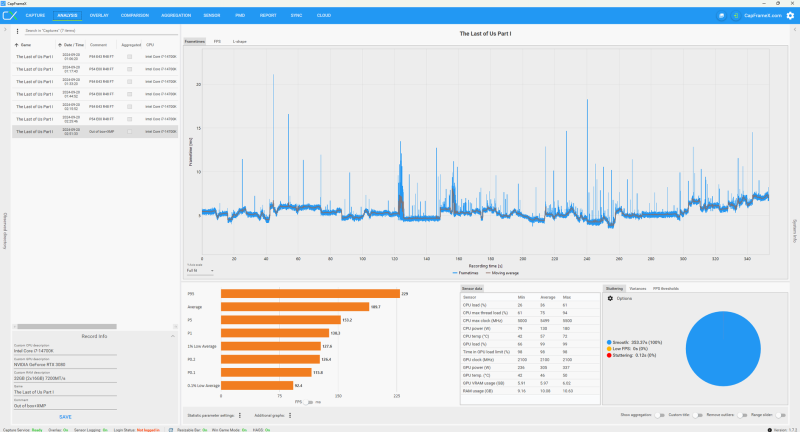Click the app icon in title bar

pos(4,3)
